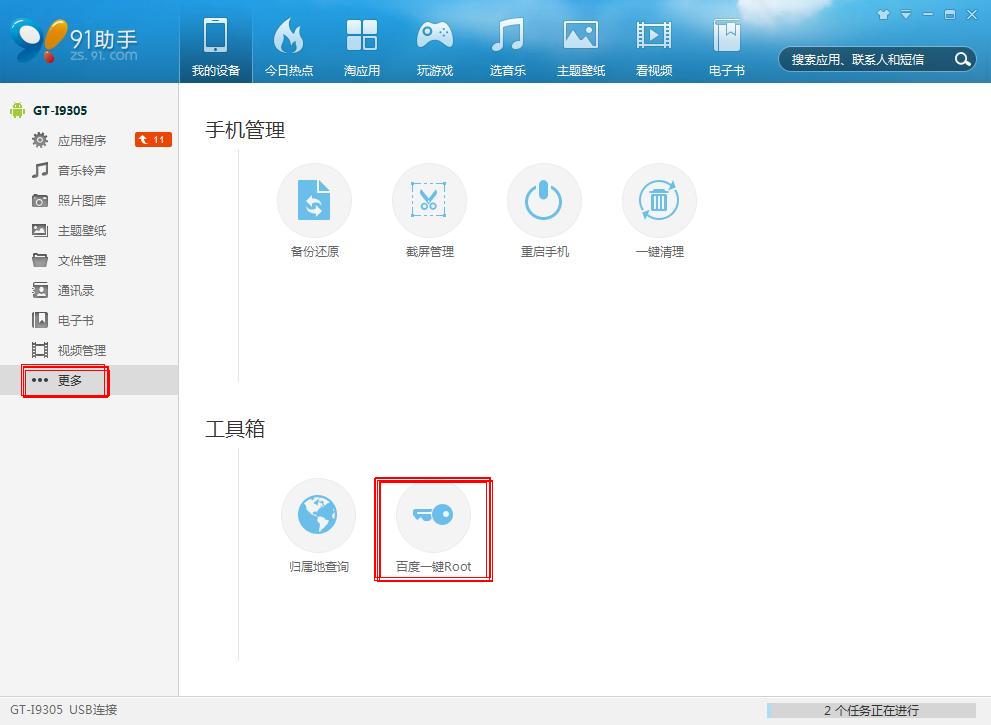This screenshot has height=725, width=991.
Task: Open the 选音乐 music tab
Action: (508, 47)
